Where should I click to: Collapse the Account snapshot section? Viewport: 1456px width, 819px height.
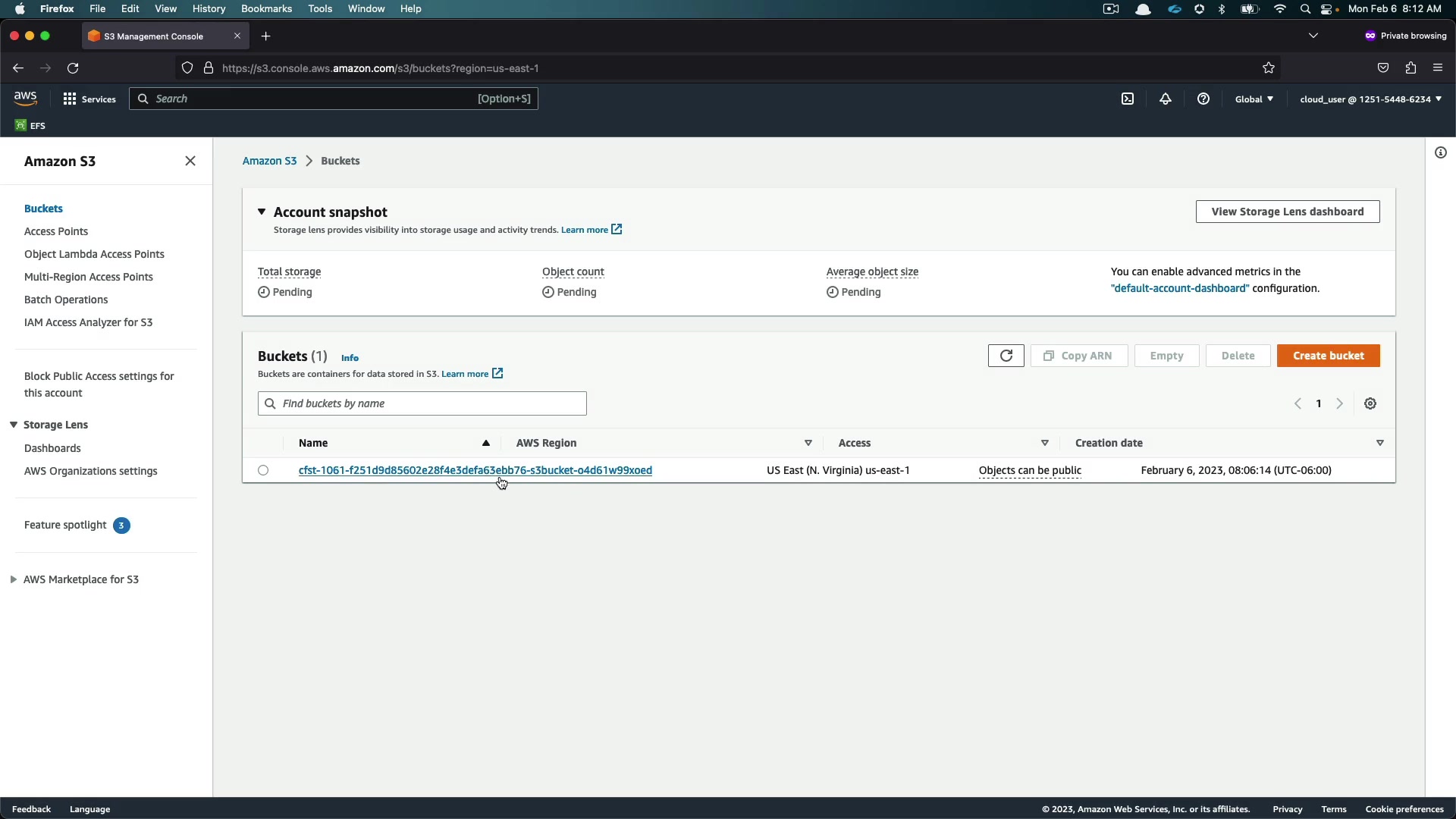point(262,212)
